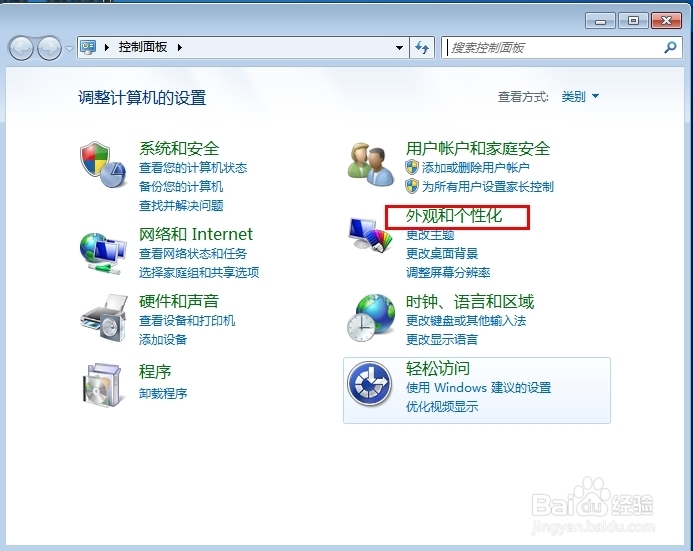693x551 pixels.
Task: Open 轻松访问 category heading
Action: [x=438, y=369]
